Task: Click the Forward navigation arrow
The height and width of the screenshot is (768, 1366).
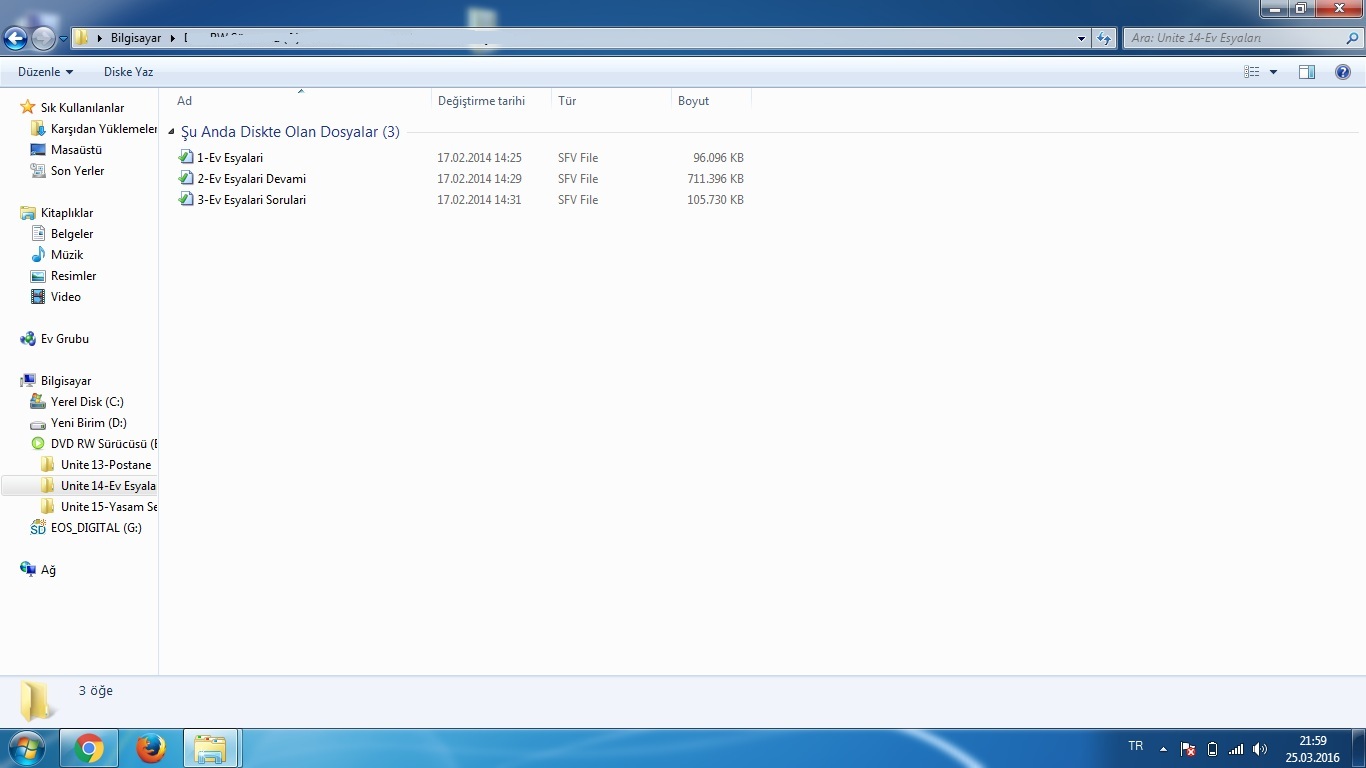Action: pyautogui.click(x=43, y=38)
